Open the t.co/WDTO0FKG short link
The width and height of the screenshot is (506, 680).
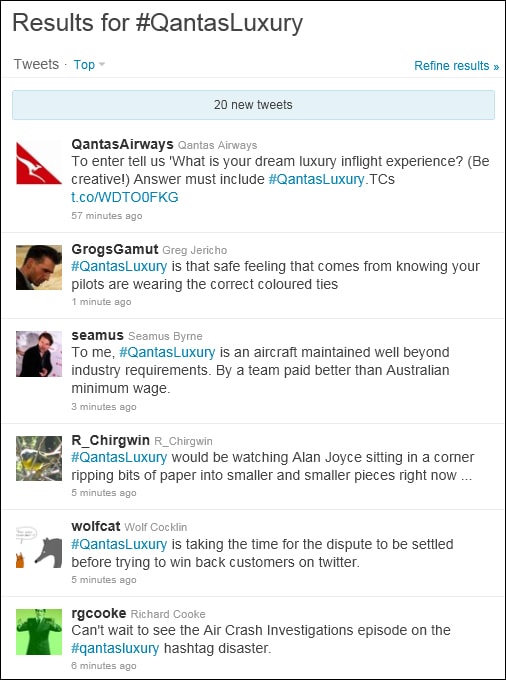pos(125,197)
